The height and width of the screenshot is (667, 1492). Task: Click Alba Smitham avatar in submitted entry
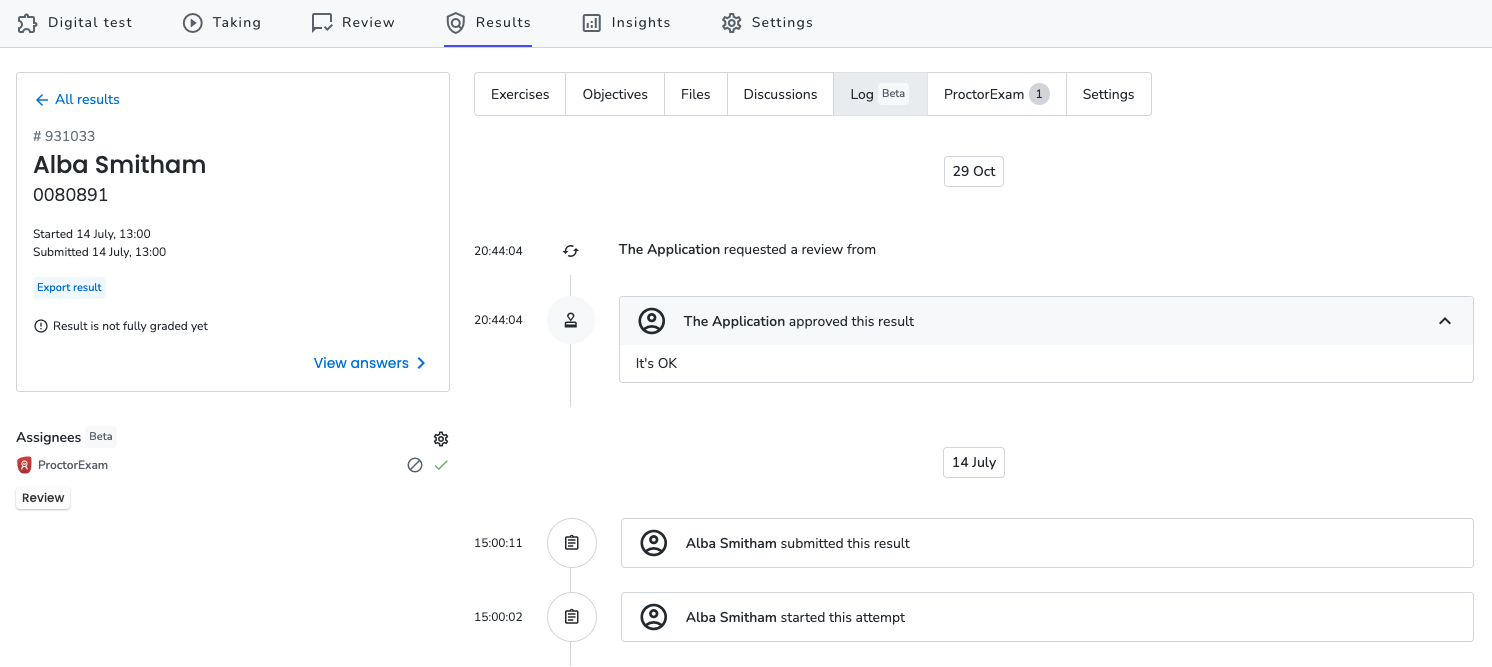[654, 543]
